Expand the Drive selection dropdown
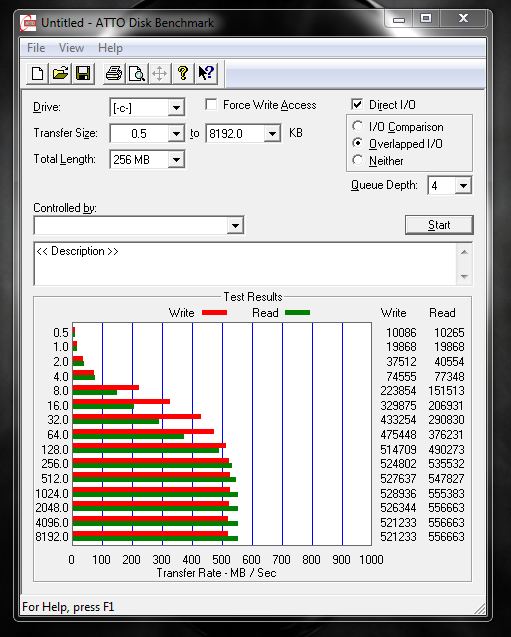The height and width of the screenshot is (637, 511). click(x=176, y=108)
